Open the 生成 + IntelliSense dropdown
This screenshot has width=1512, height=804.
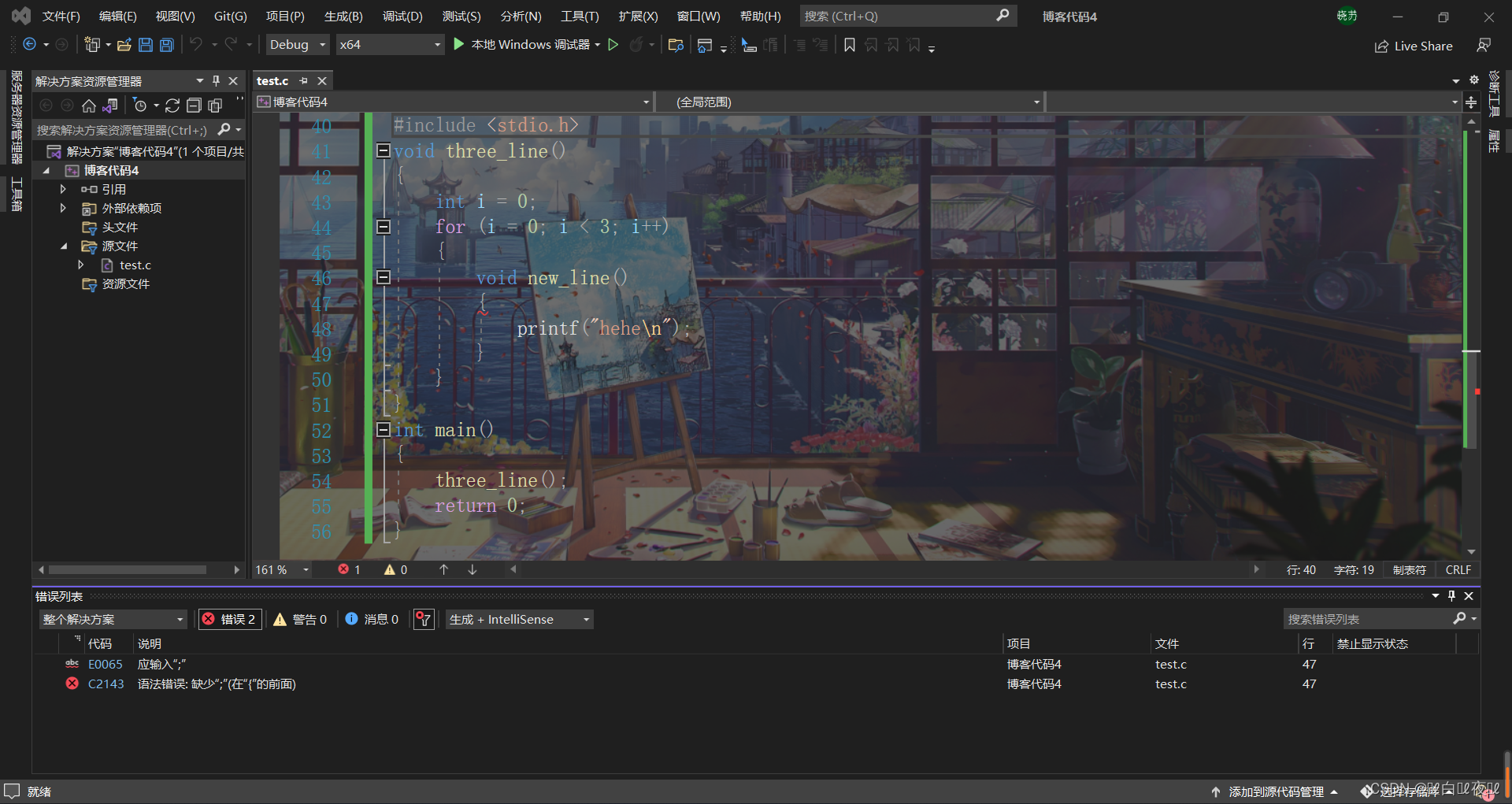[520, 620]
